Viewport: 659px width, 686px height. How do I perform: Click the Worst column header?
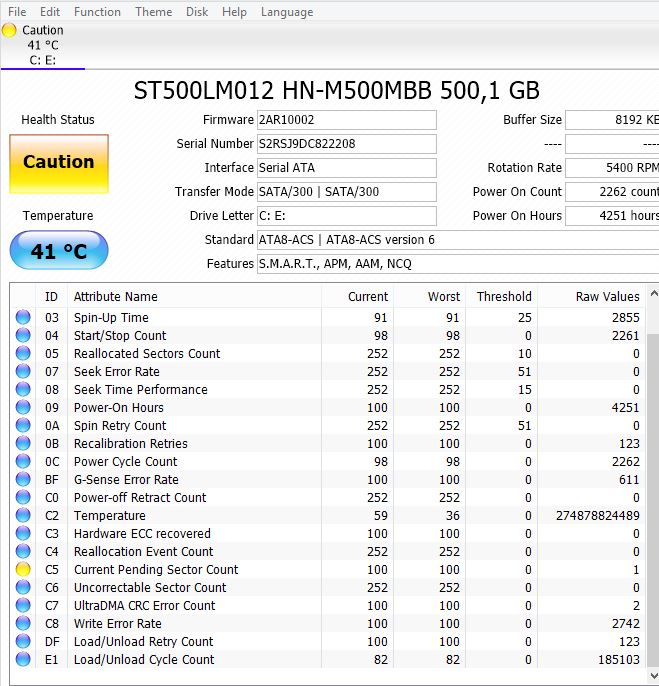tap(430, 297)
